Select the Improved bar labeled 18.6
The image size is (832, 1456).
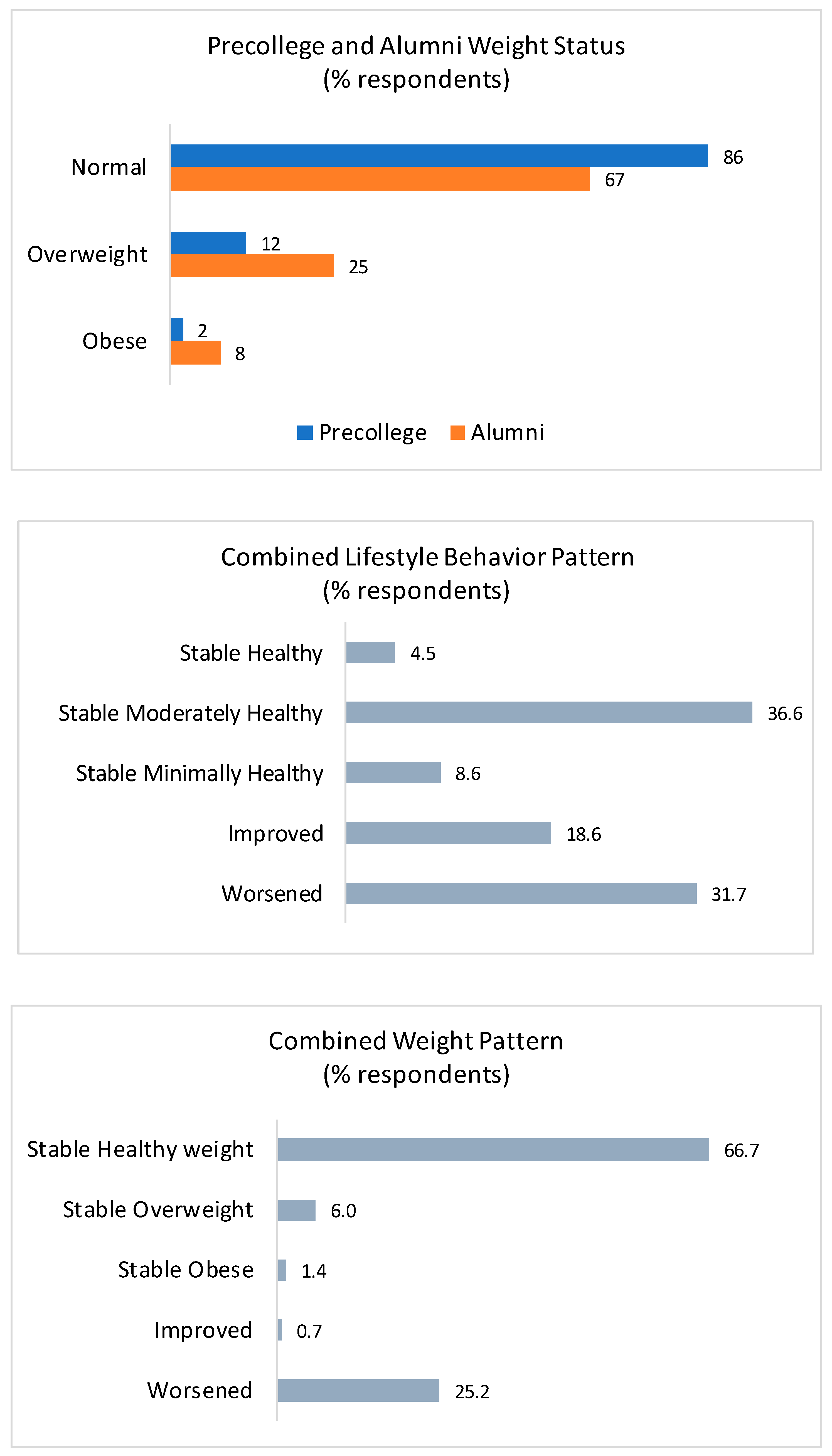tap(448, 833)
